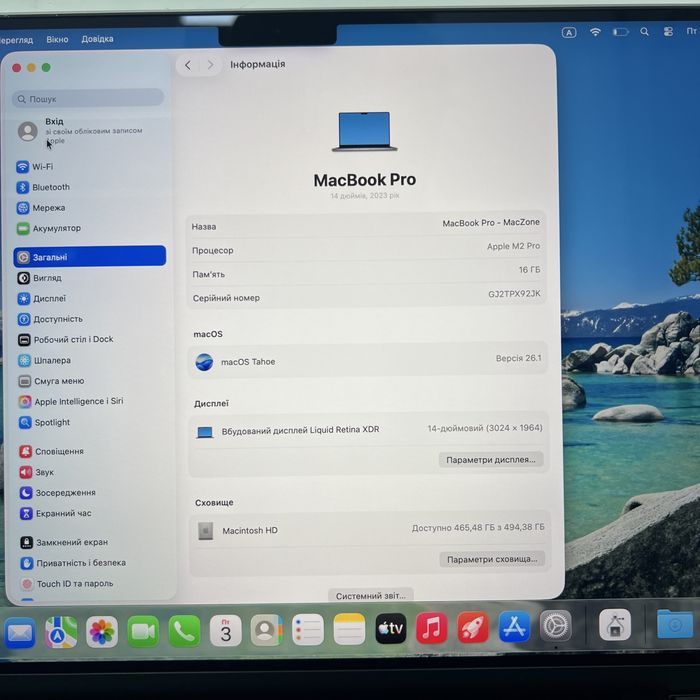Screen dimensions: 700x700
Task: Open Вигляд appearance settings
Action: (x=39, y=278)
